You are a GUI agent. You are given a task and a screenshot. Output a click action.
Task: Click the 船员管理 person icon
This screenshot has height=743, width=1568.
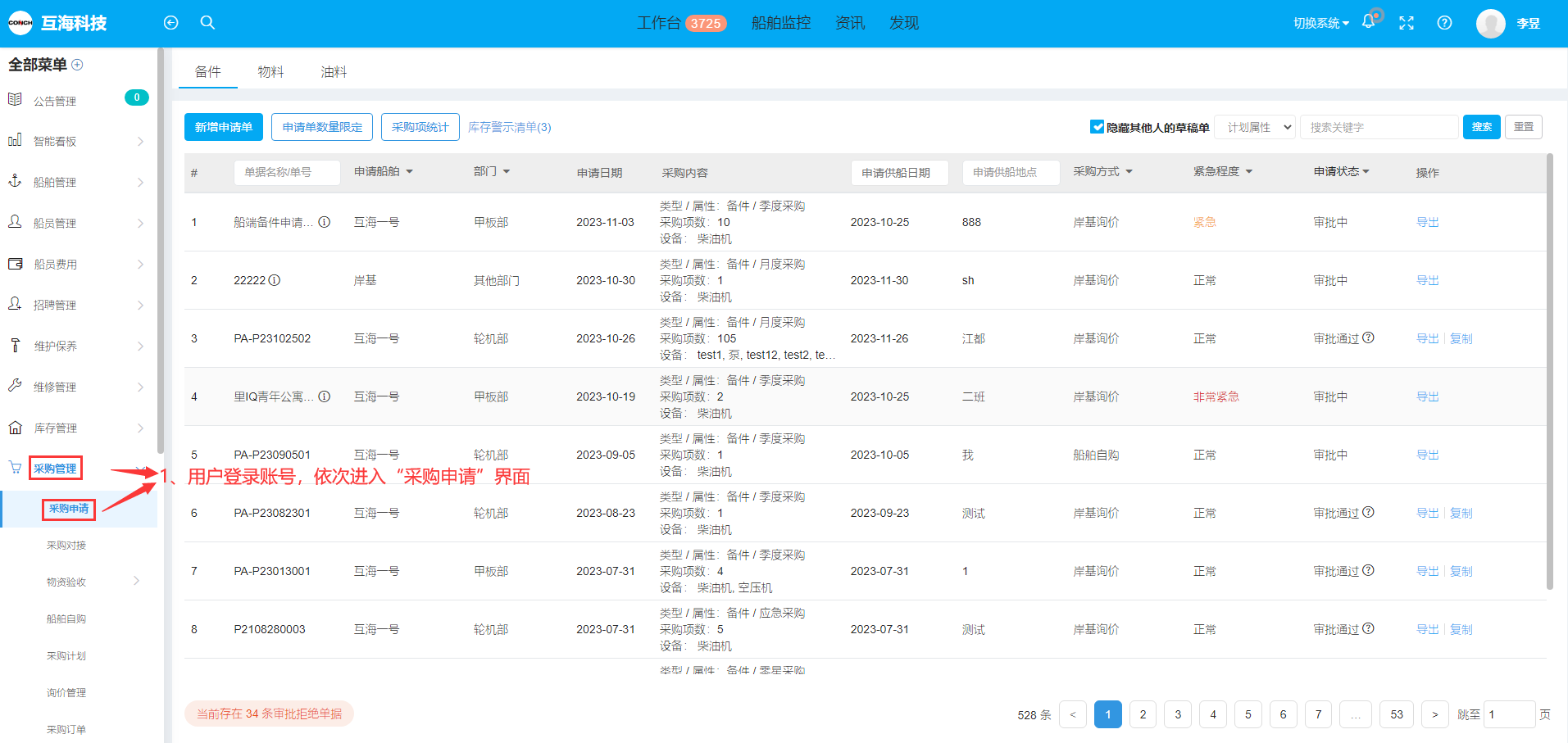pos(15,222)
